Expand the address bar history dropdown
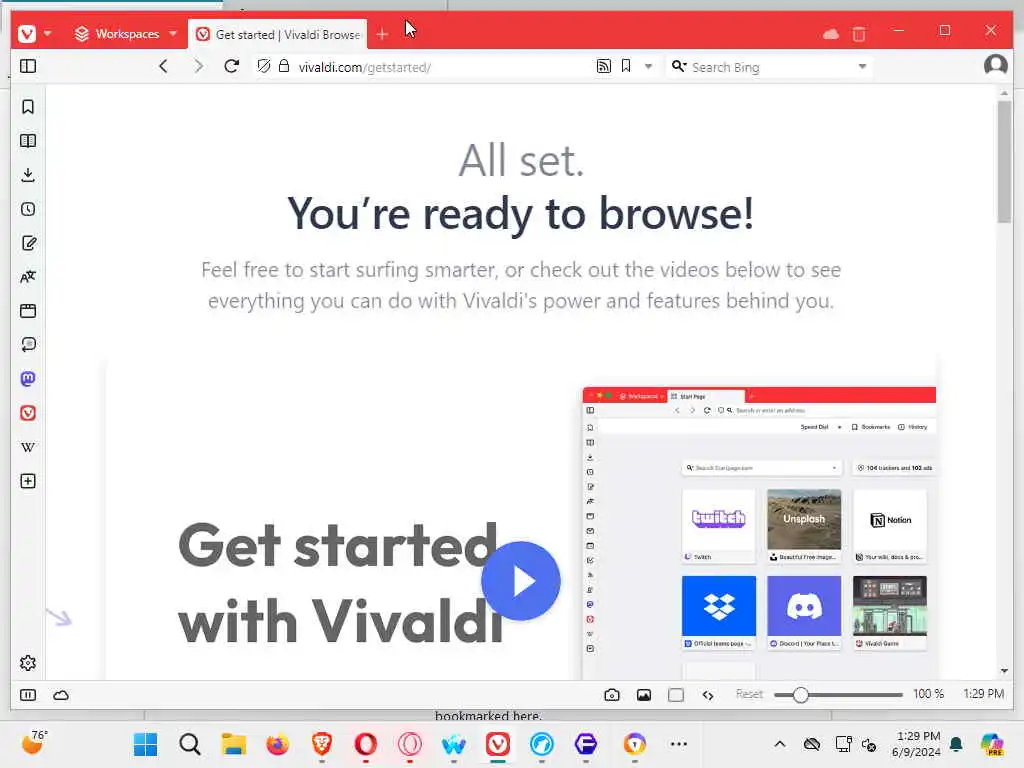 tap(648, 66)
